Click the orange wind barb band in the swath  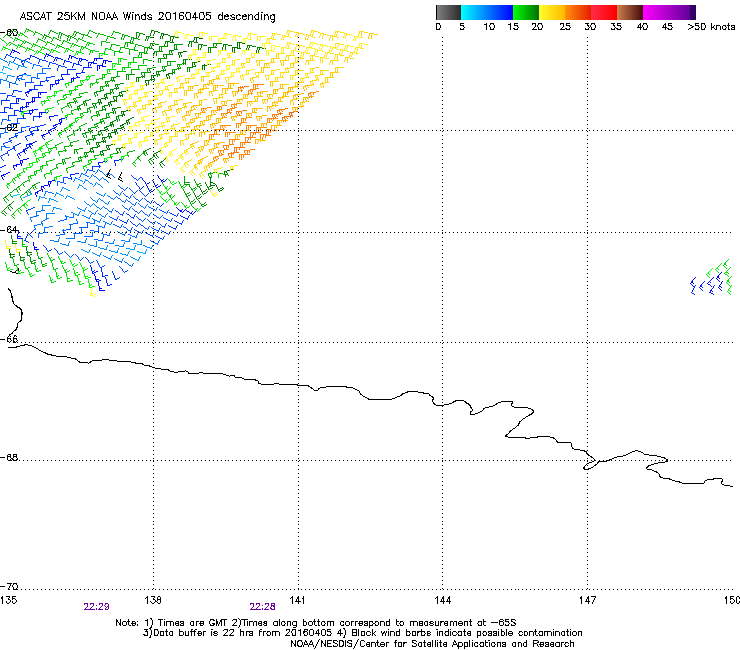click(x=255, y=123)
